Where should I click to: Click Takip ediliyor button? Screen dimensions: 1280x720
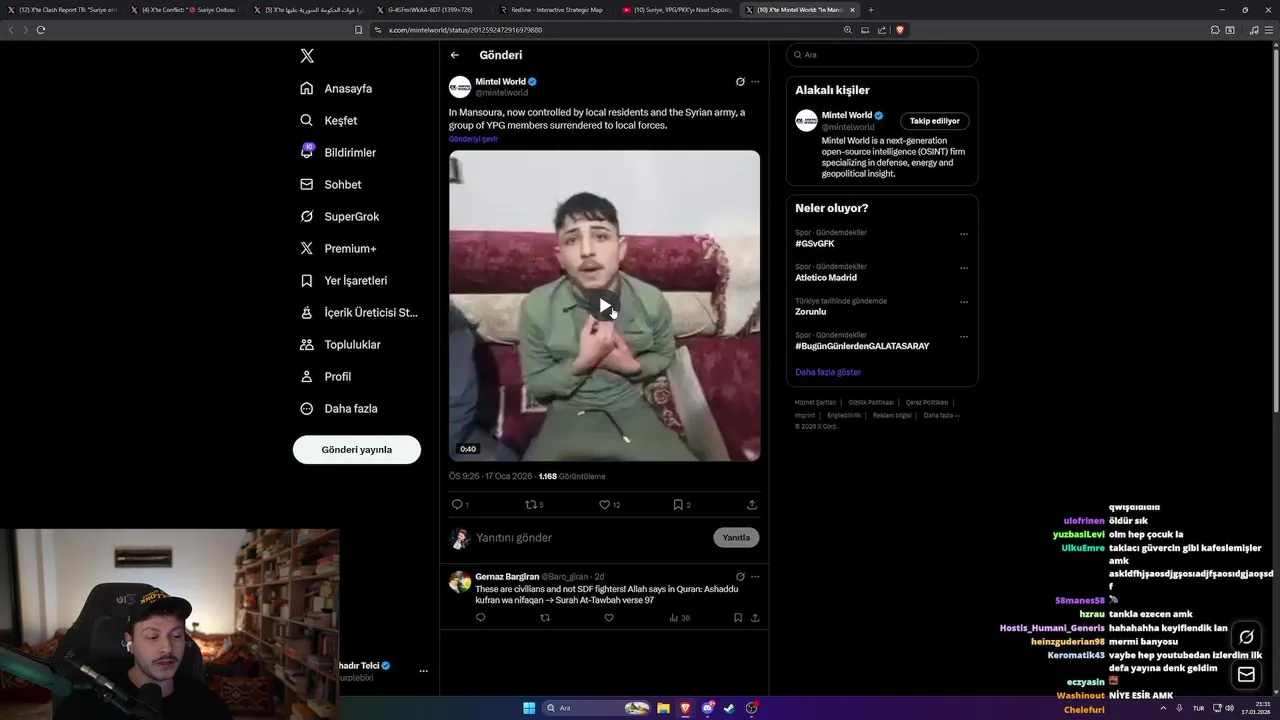(935, 121)
